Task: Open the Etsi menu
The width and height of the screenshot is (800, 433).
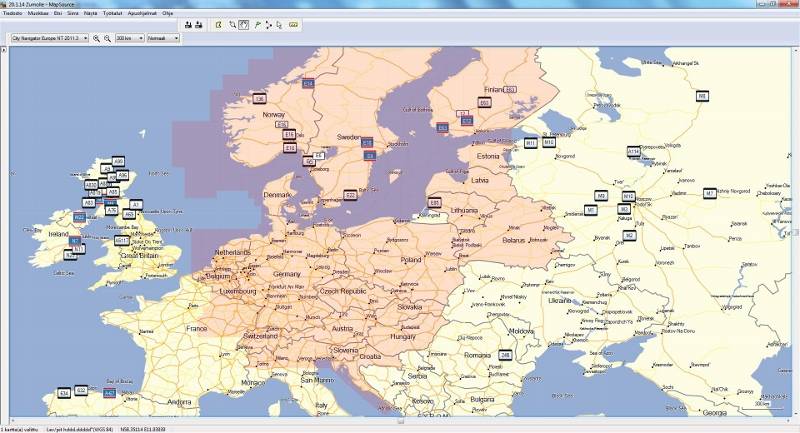Action: [x=58, y=13]
